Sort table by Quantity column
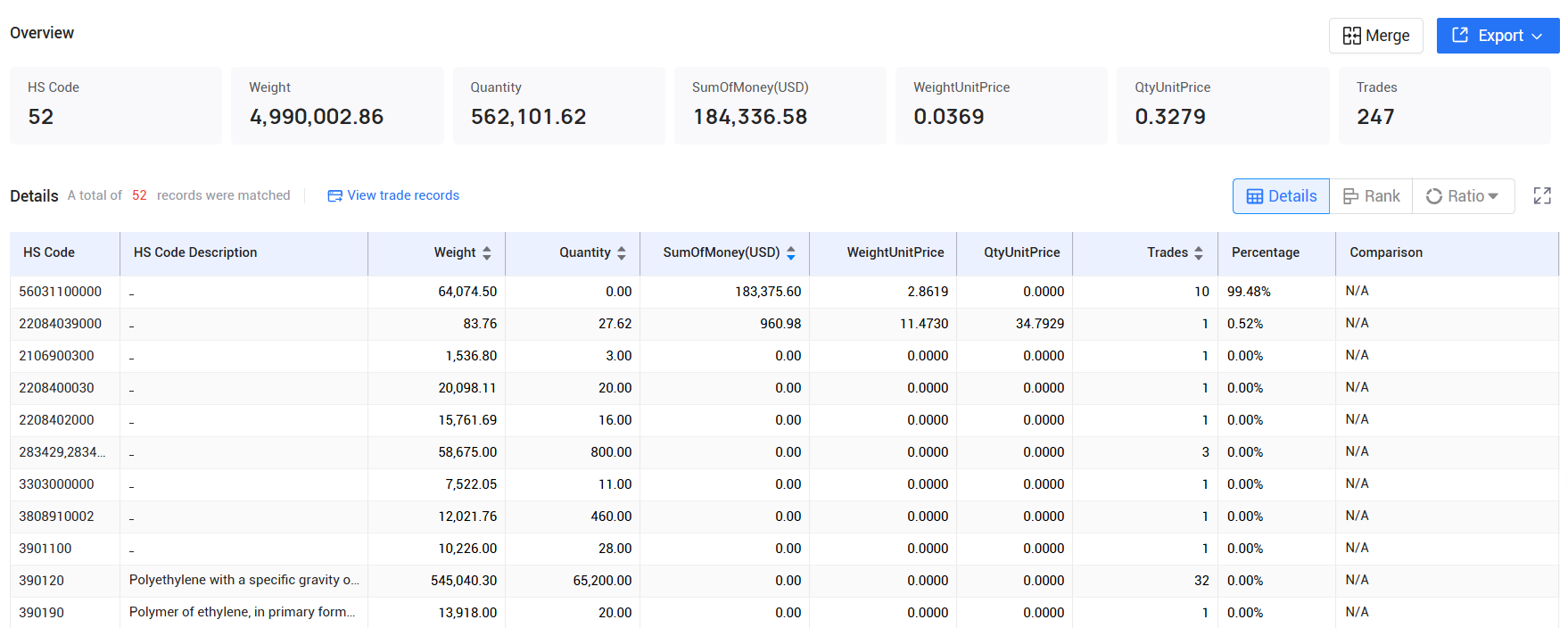This screenshot has width=1568, height=628. 622,253
